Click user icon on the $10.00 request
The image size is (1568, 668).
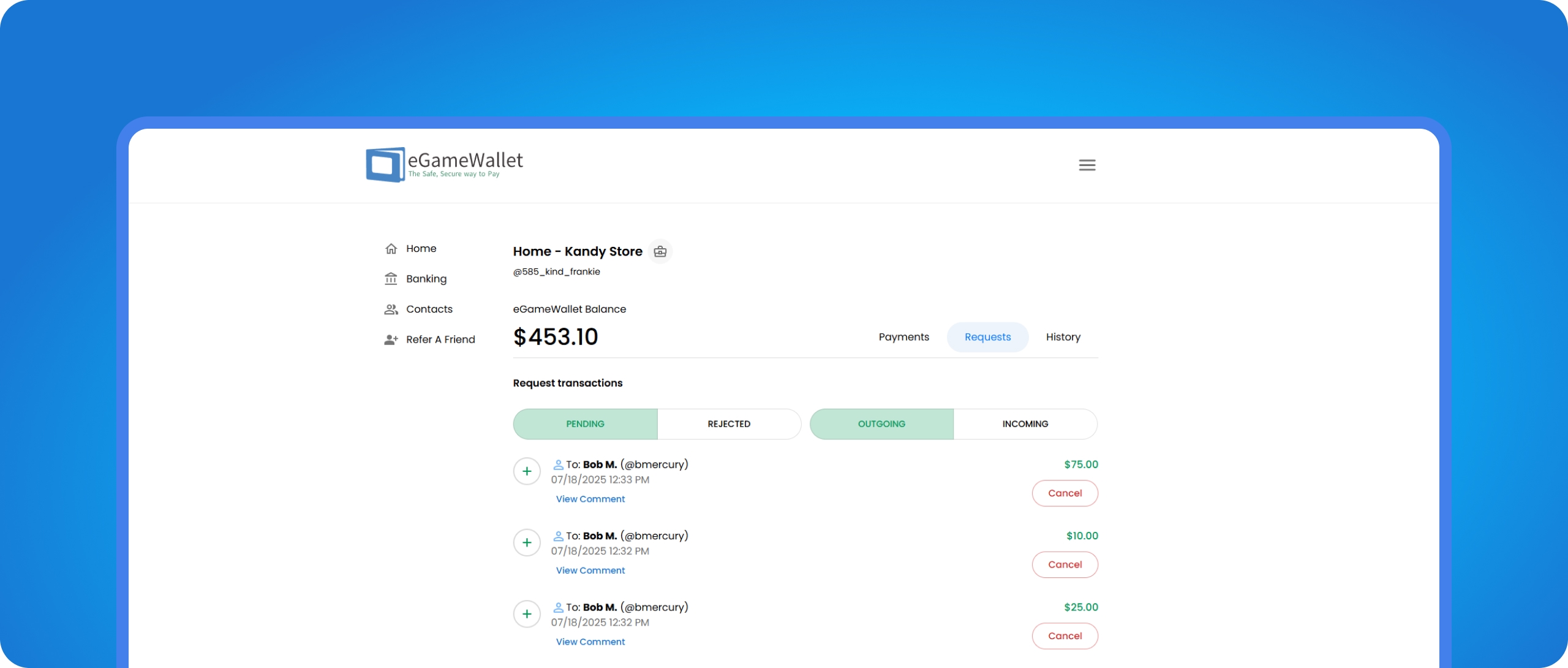pos(558,536)
